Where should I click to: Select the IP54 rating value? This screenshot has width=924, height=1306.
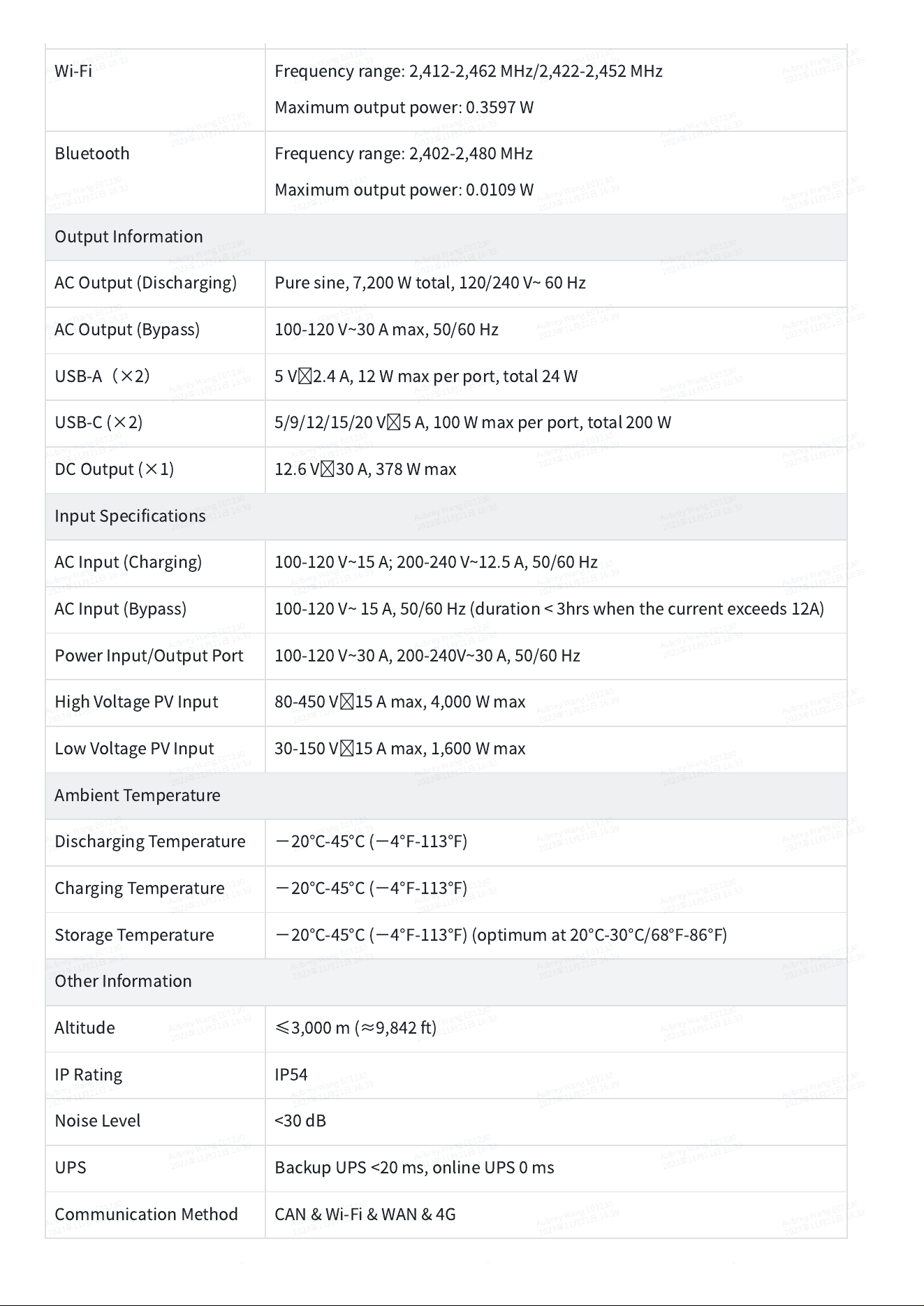tap(291, 1075)
